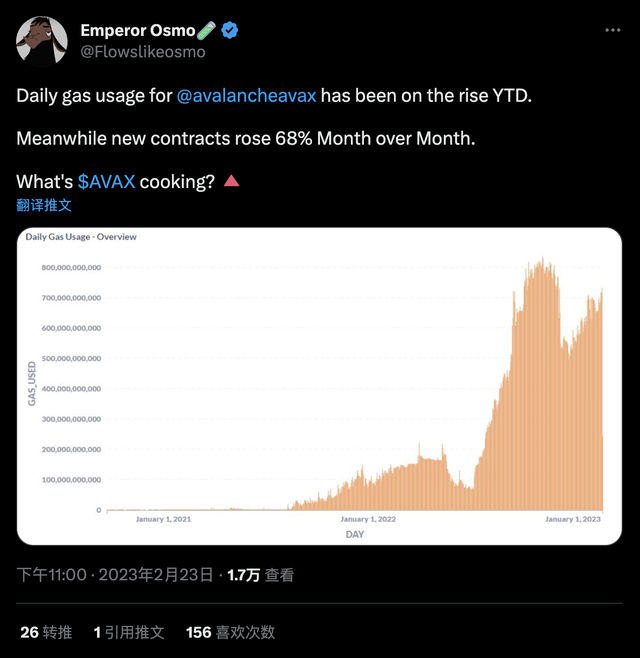Click the GAS_USED y-axis label

[32, 384]
